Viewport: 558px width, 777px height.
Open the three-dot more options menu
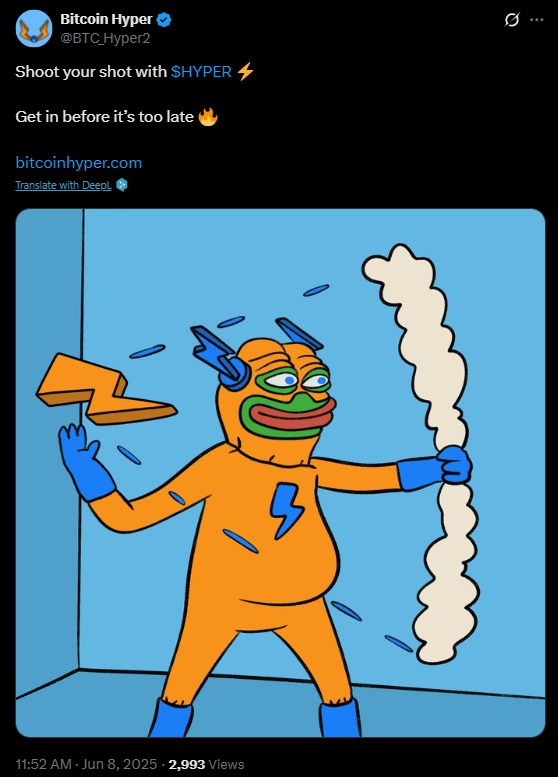pos(537,20)
